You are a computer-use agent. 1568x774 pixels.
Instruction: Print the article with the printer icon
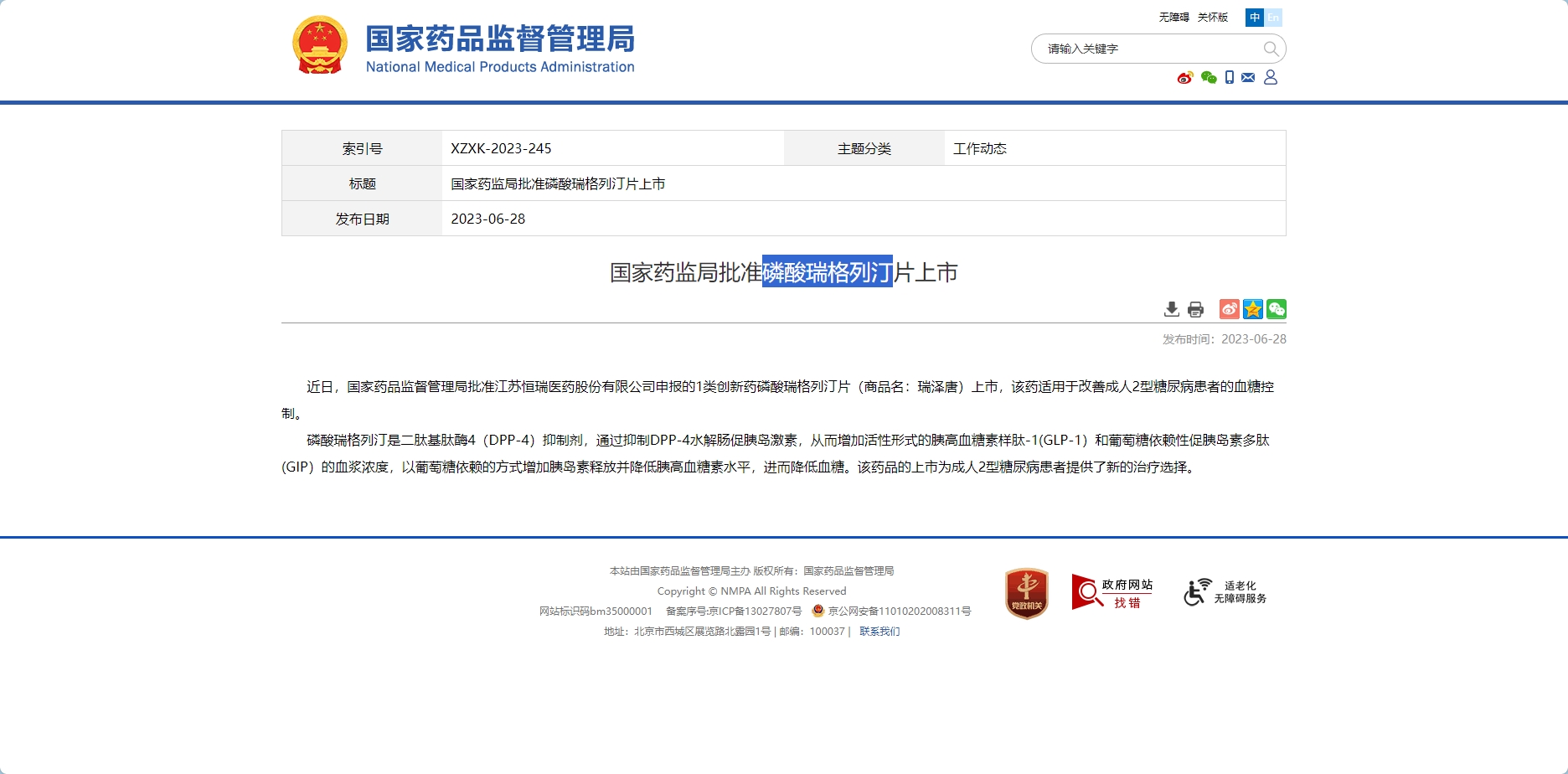[1196, 310]
